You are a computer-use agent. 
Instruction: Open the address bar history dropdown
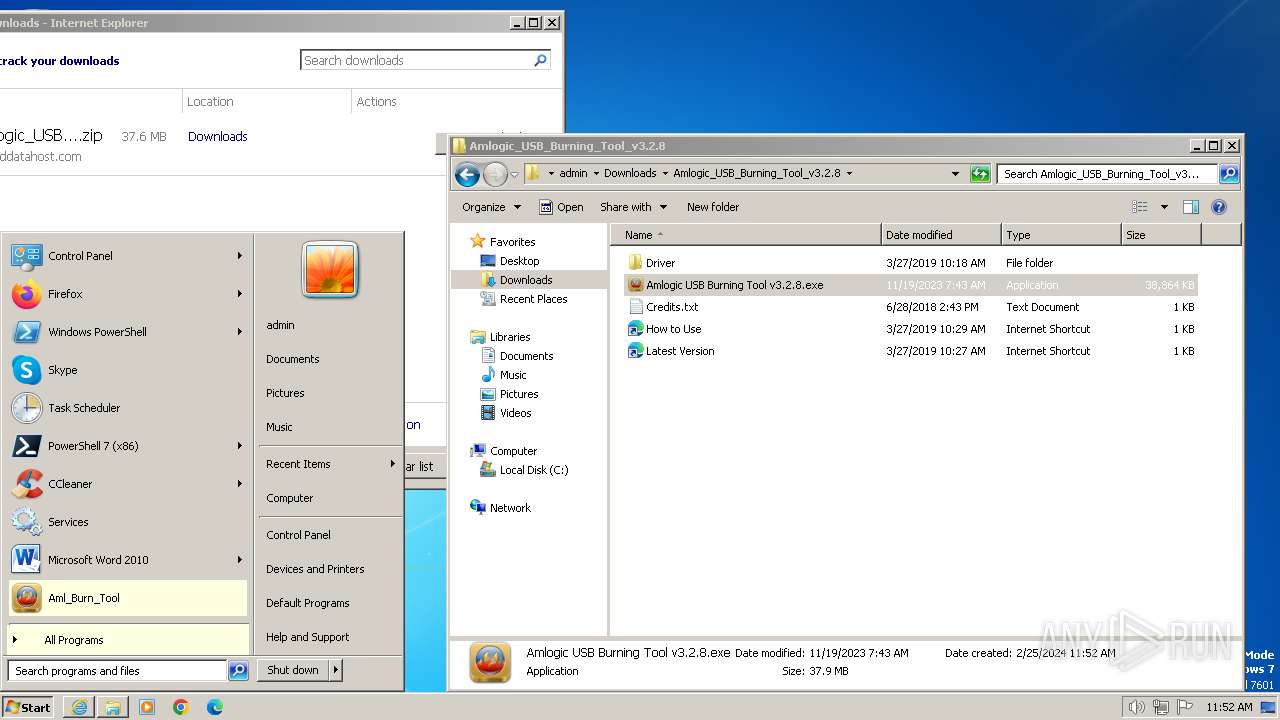coord(956,174)
